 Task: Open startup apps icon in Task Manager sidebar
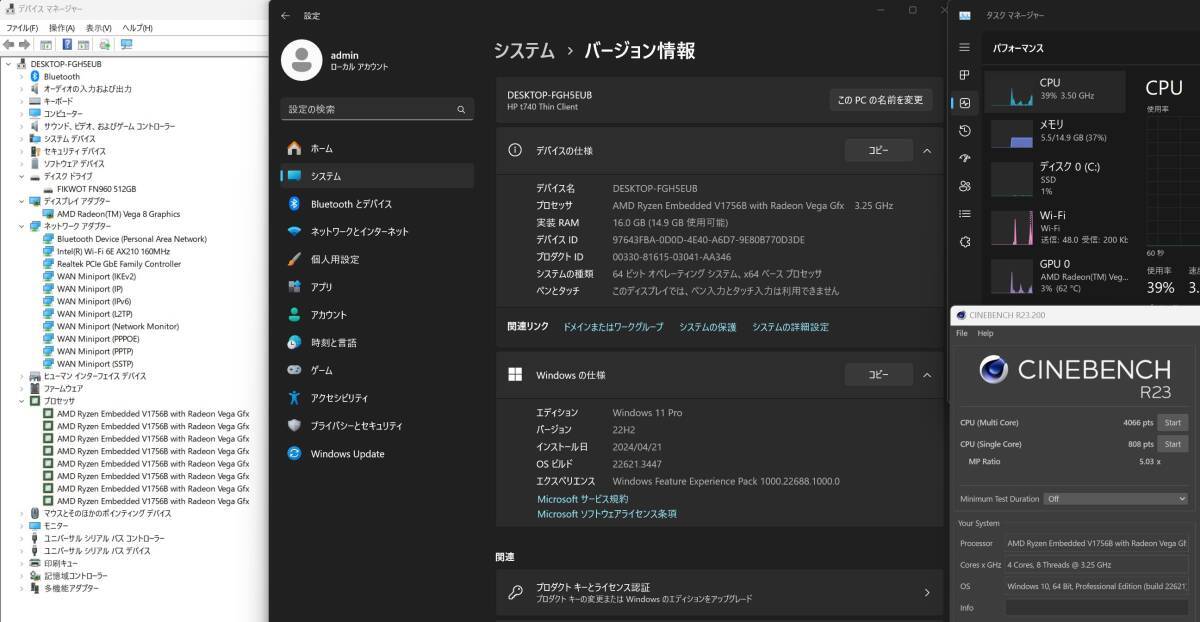click(964, 158)
